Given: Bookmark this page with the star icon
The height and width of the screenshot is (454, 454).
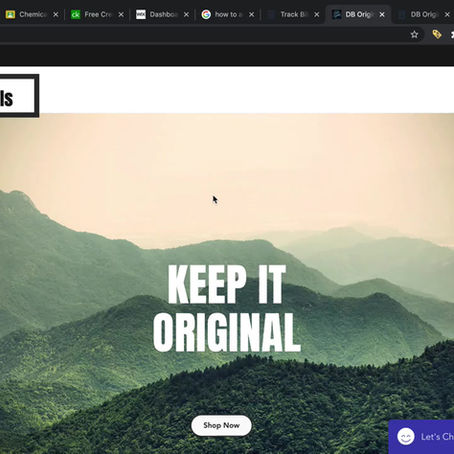Looking at the screenshot, I should coord(414,34).
